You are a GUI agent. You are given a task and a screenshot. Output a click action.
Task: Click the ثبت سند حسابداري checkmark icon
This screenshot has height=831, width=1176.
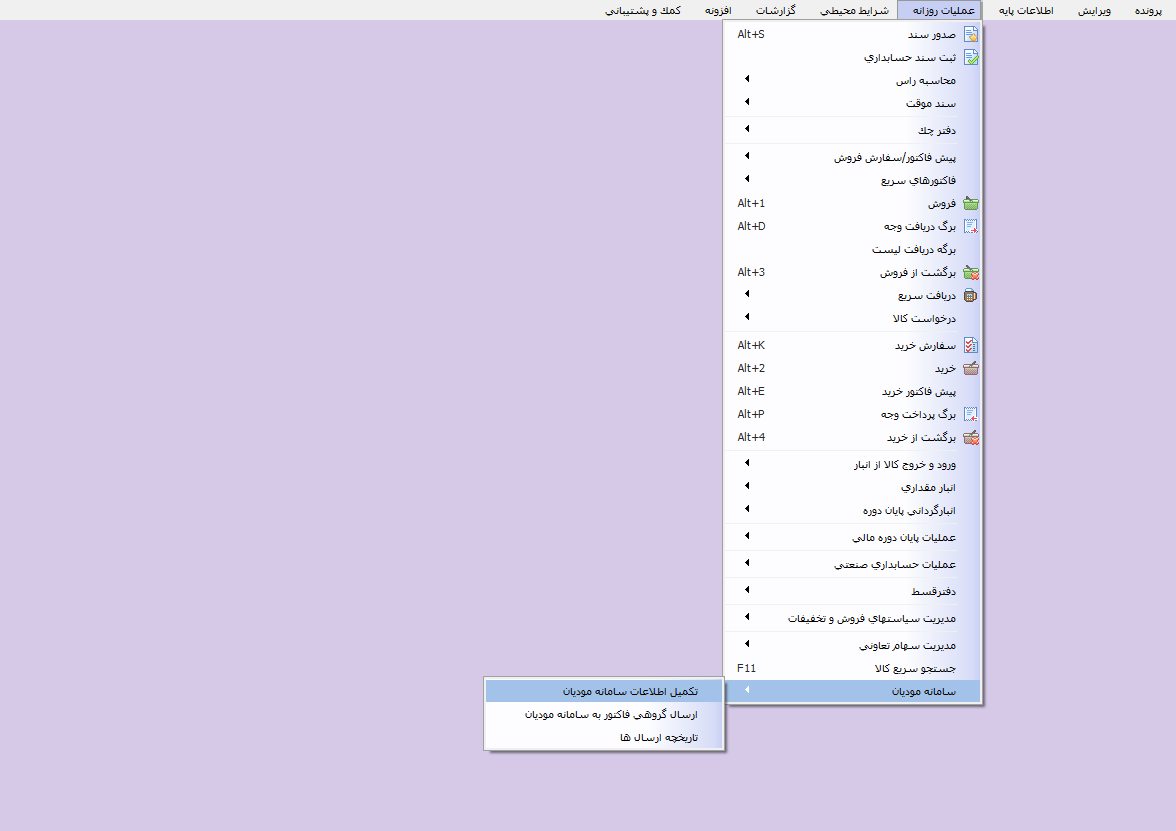pyautogui.click(x=970, y=57)
